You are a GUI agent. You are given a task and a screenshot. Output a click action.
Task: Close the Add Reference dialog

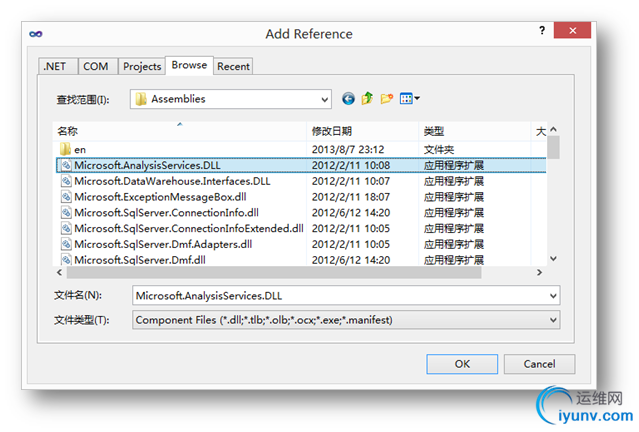(x=572, y=31)
